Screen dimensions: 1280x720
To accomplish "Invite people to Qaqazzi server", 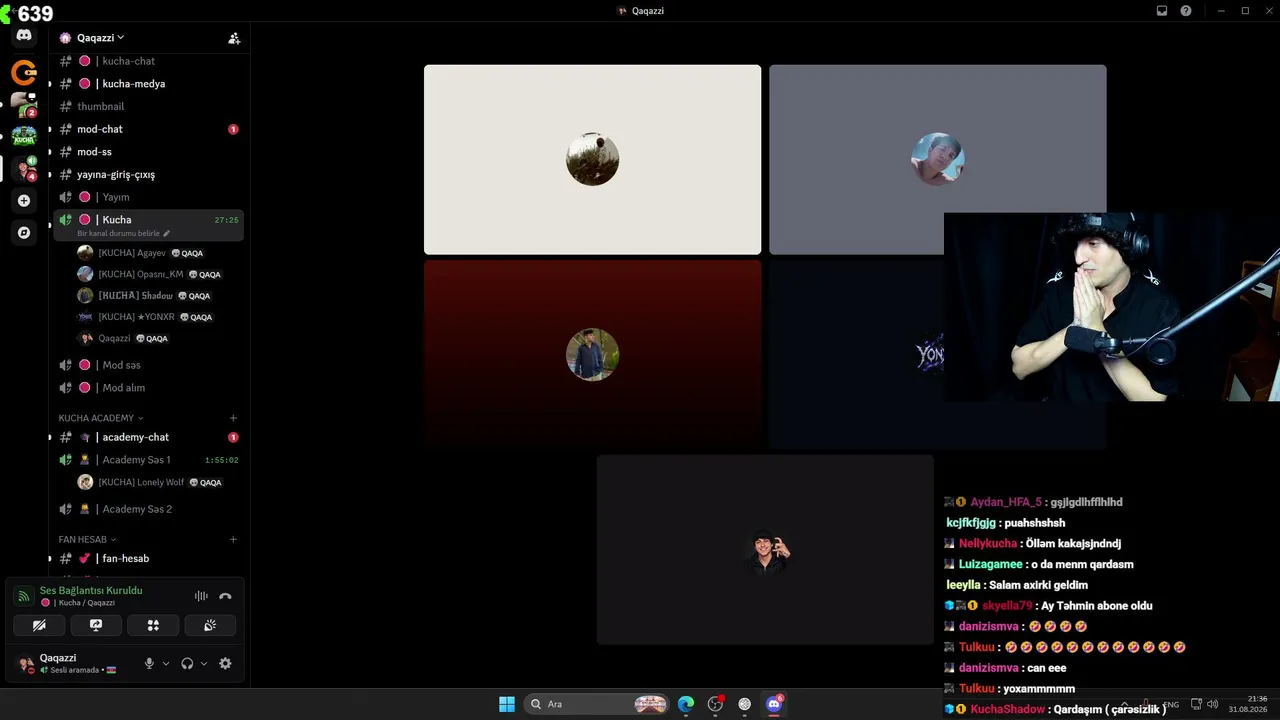I will tap(234, 38).
